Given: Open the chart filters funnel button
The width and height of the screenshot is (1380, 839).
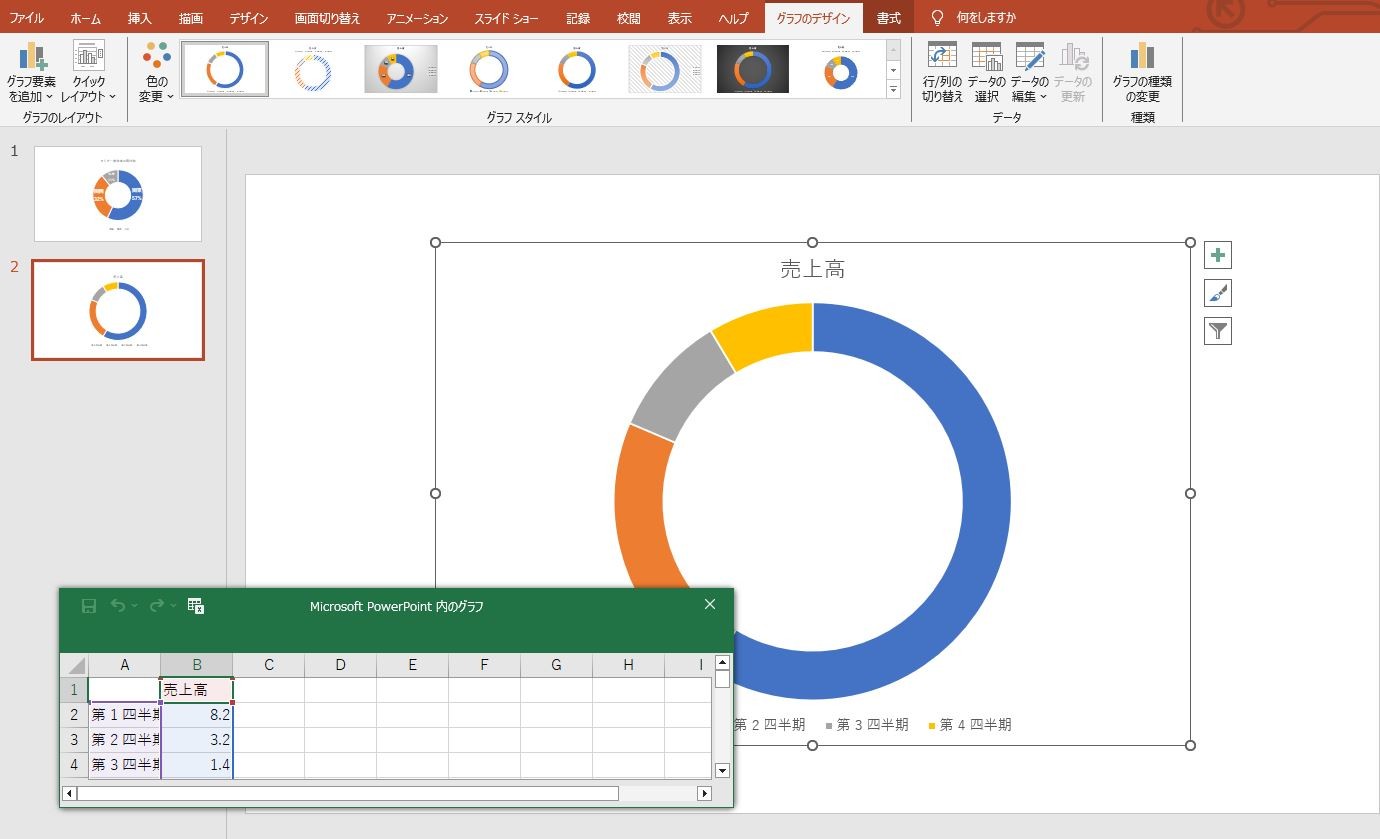Looking at the screenshot, I should 1217,332.
